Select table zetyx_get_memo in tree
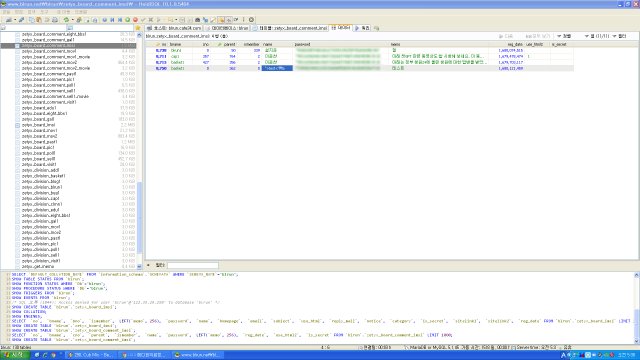This screenshot has height=360, width=640. coord(38,267)
